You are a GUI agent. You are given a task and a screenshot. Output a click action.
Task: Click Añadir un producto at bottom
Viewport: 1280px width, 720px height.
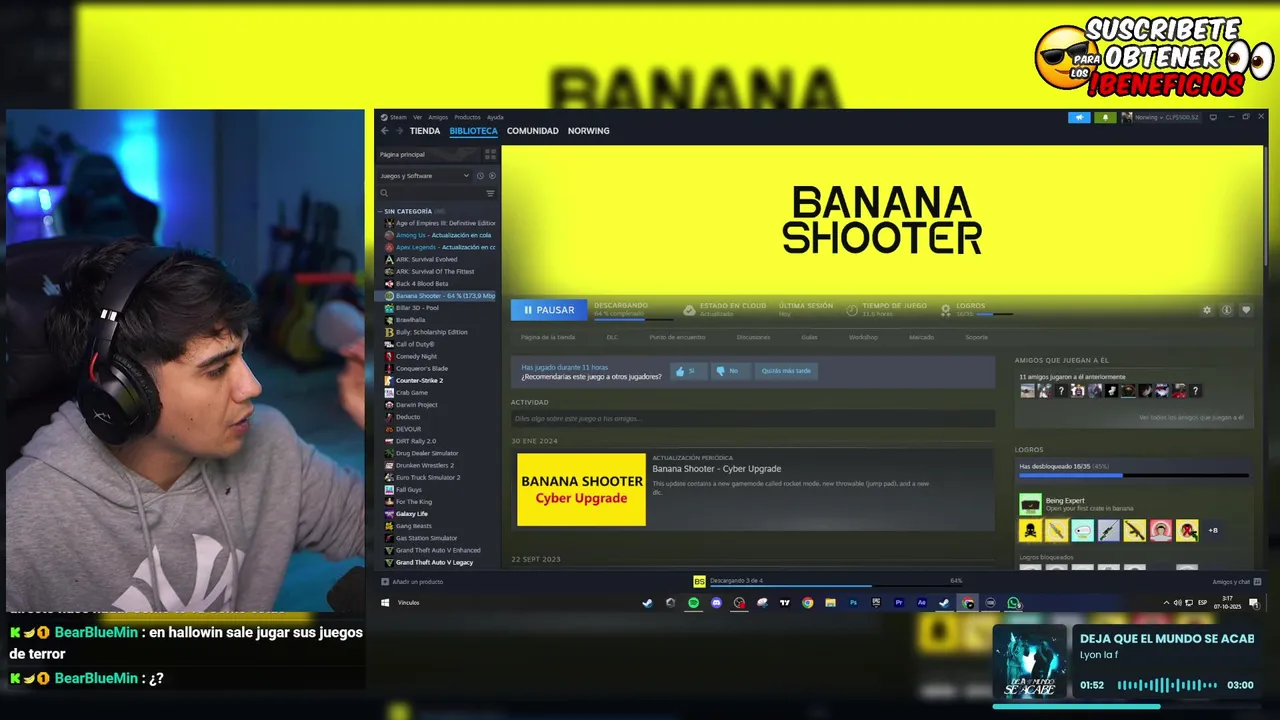412,582
